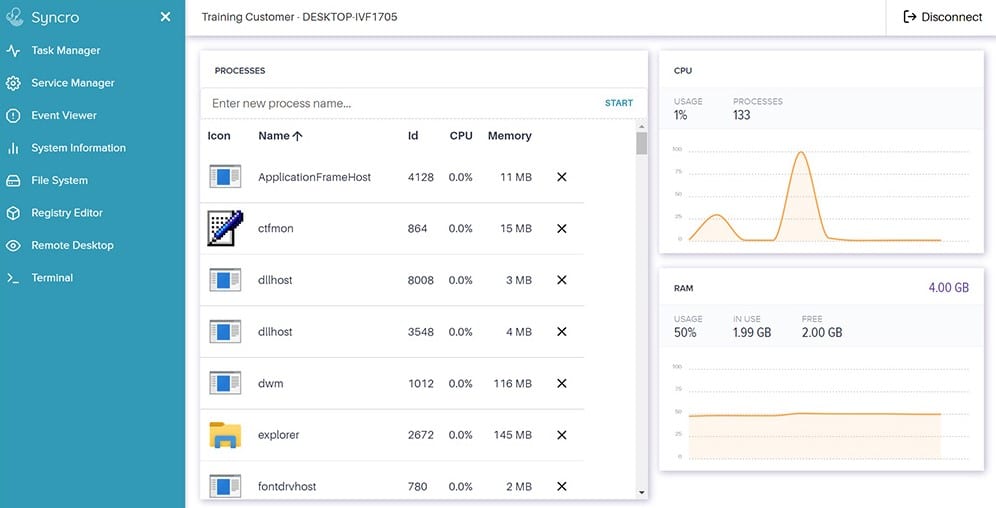996x508 pixels.
Task: Close the Syncro sidebar with the X
Action: pyautogui.click(x=165, y=17)
